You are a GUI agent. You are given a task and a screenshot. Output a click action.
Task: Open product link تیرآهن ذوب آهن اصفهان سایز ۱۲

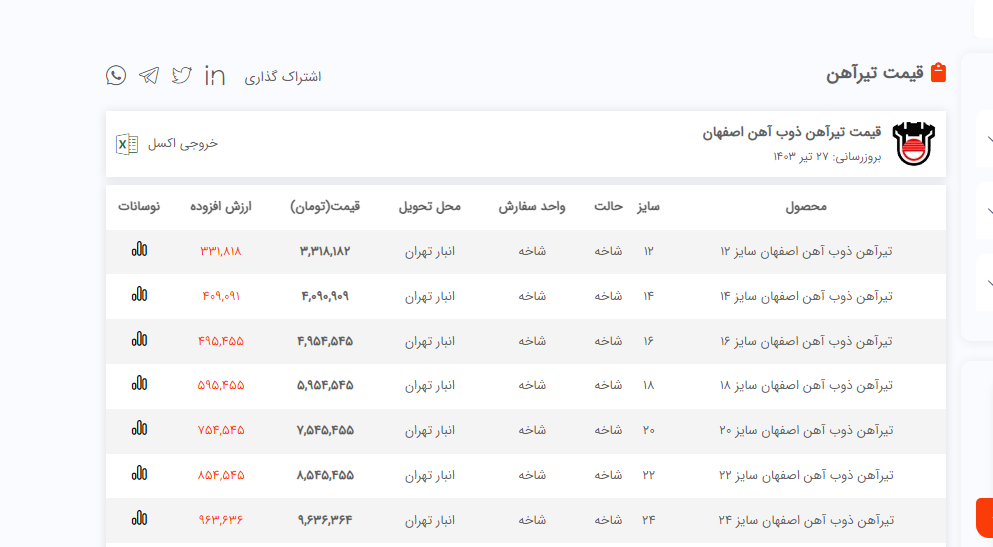click(x=805, y=251)
